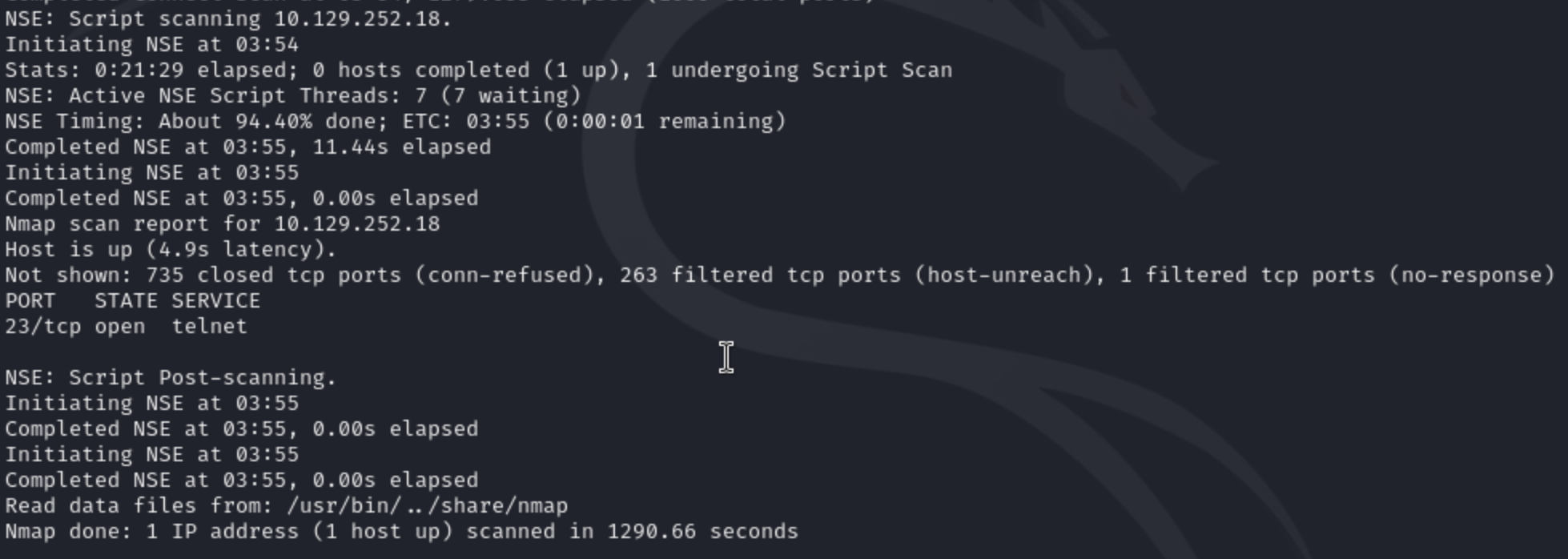
Task: Click the IP address 10.129.252.18 in scan report
Action: [357, 223]
